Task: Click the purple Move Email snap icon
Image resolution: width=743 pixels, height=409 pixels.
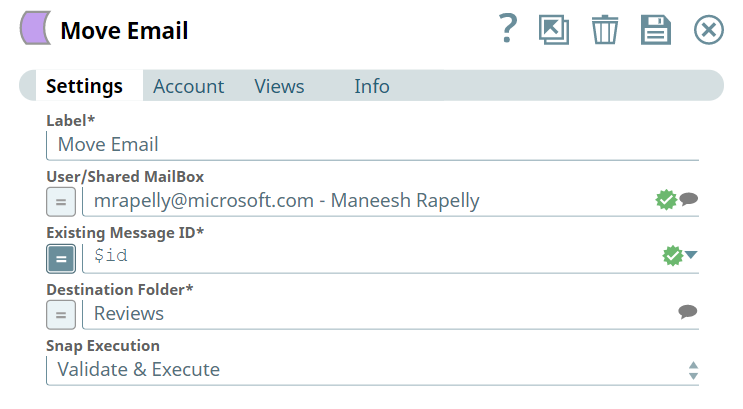Action: coord(36,28)
